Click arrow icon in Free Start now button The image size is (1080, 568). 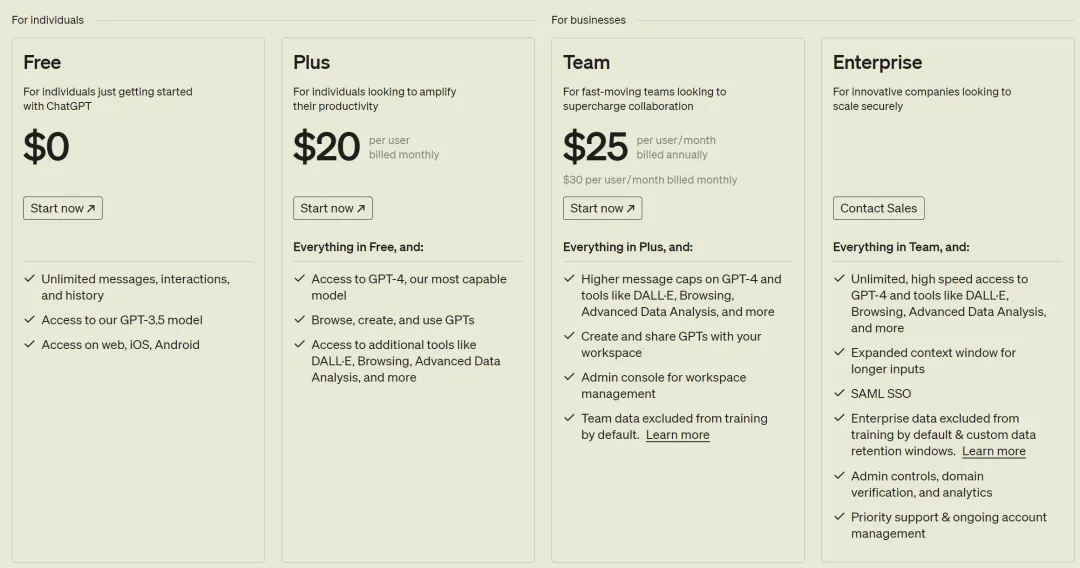pos(91,208)
